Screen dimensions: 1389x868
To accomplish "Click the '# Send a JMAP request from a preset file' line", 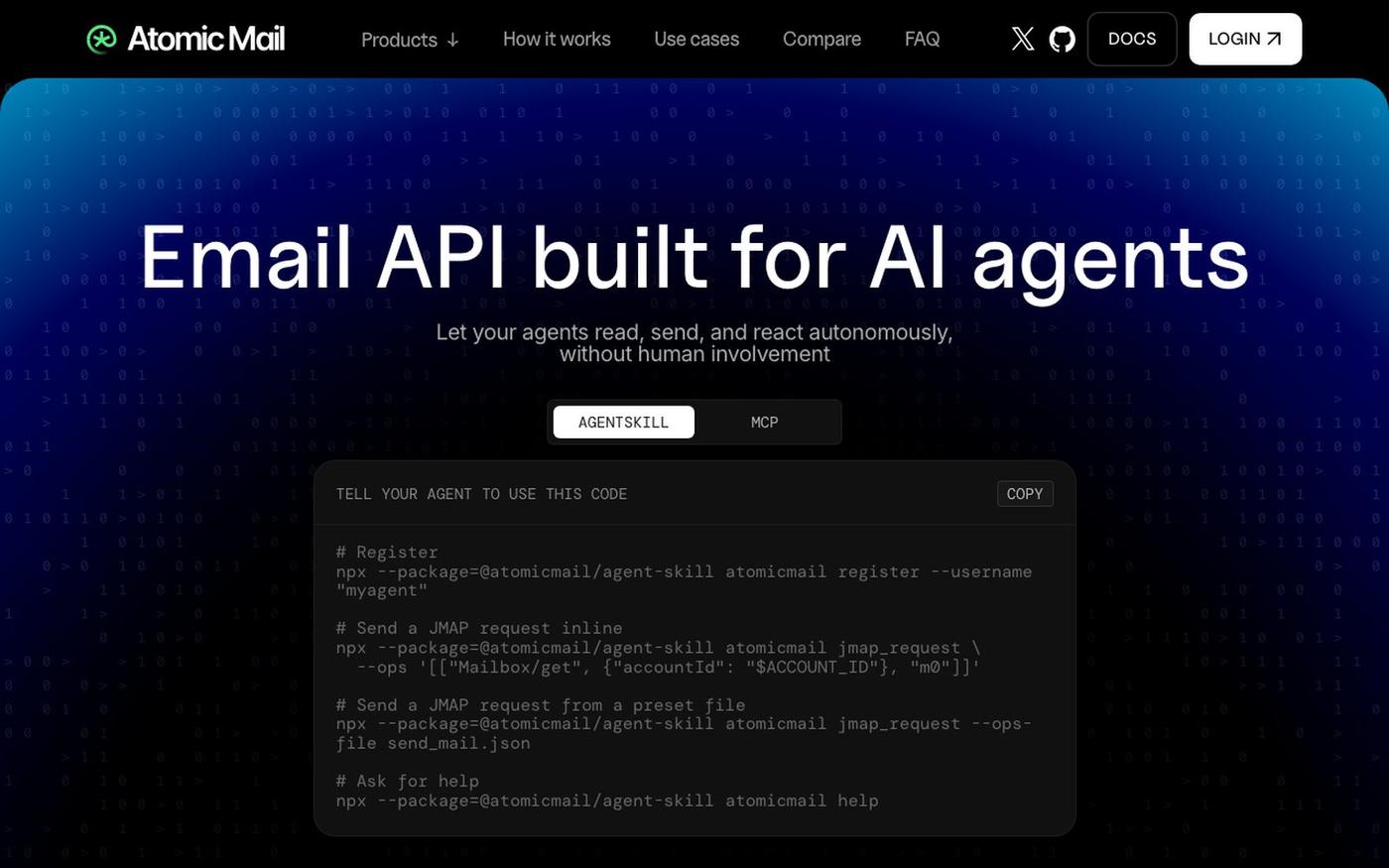I will (x=541, y=705).
